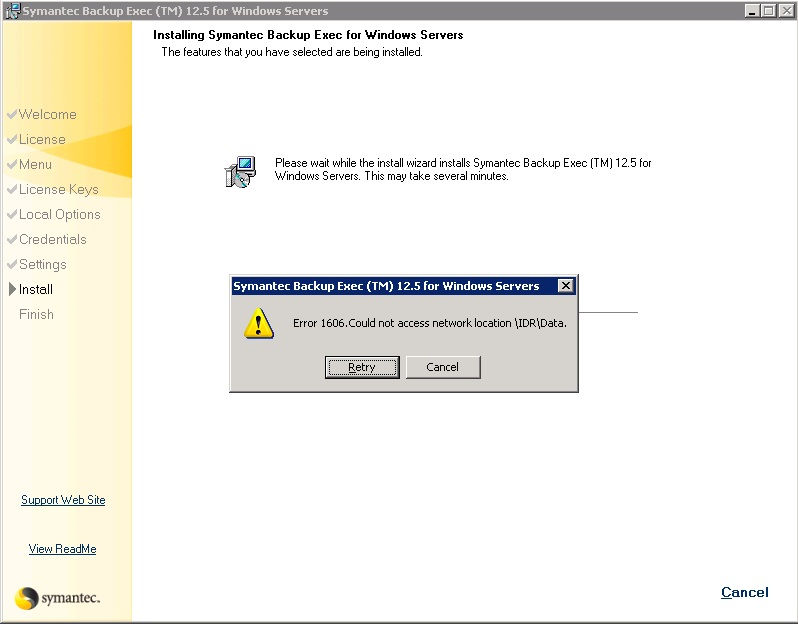Click the heading 'Installing Symantec Backup Exec for Windows Servers'
This screenshot has height=624, width=798.
click(x=308, y=35)
